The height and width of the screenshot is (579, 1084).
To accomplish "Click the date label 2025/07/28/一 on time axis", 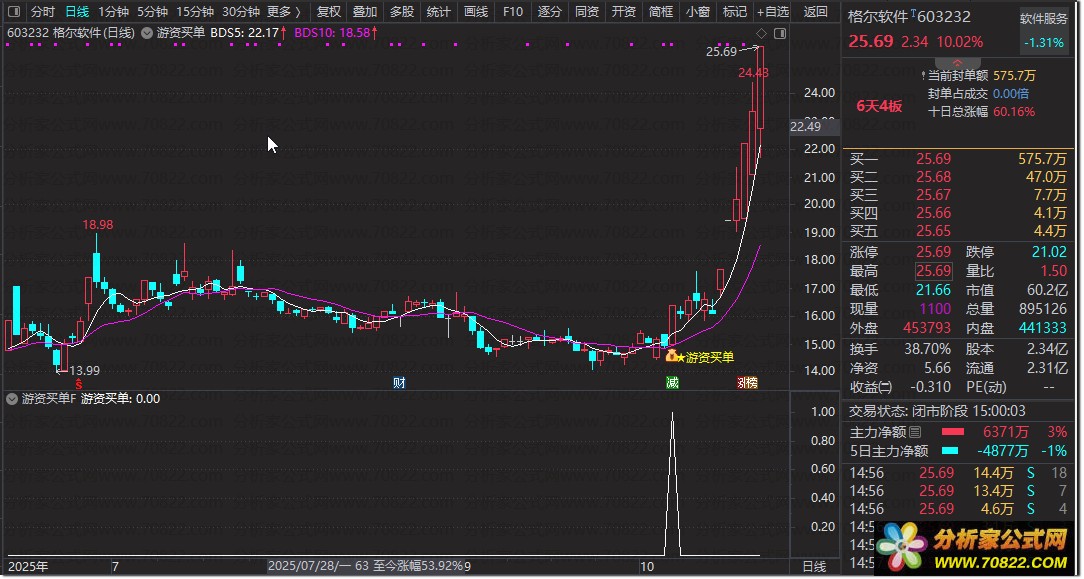I will tap(310, 567).
